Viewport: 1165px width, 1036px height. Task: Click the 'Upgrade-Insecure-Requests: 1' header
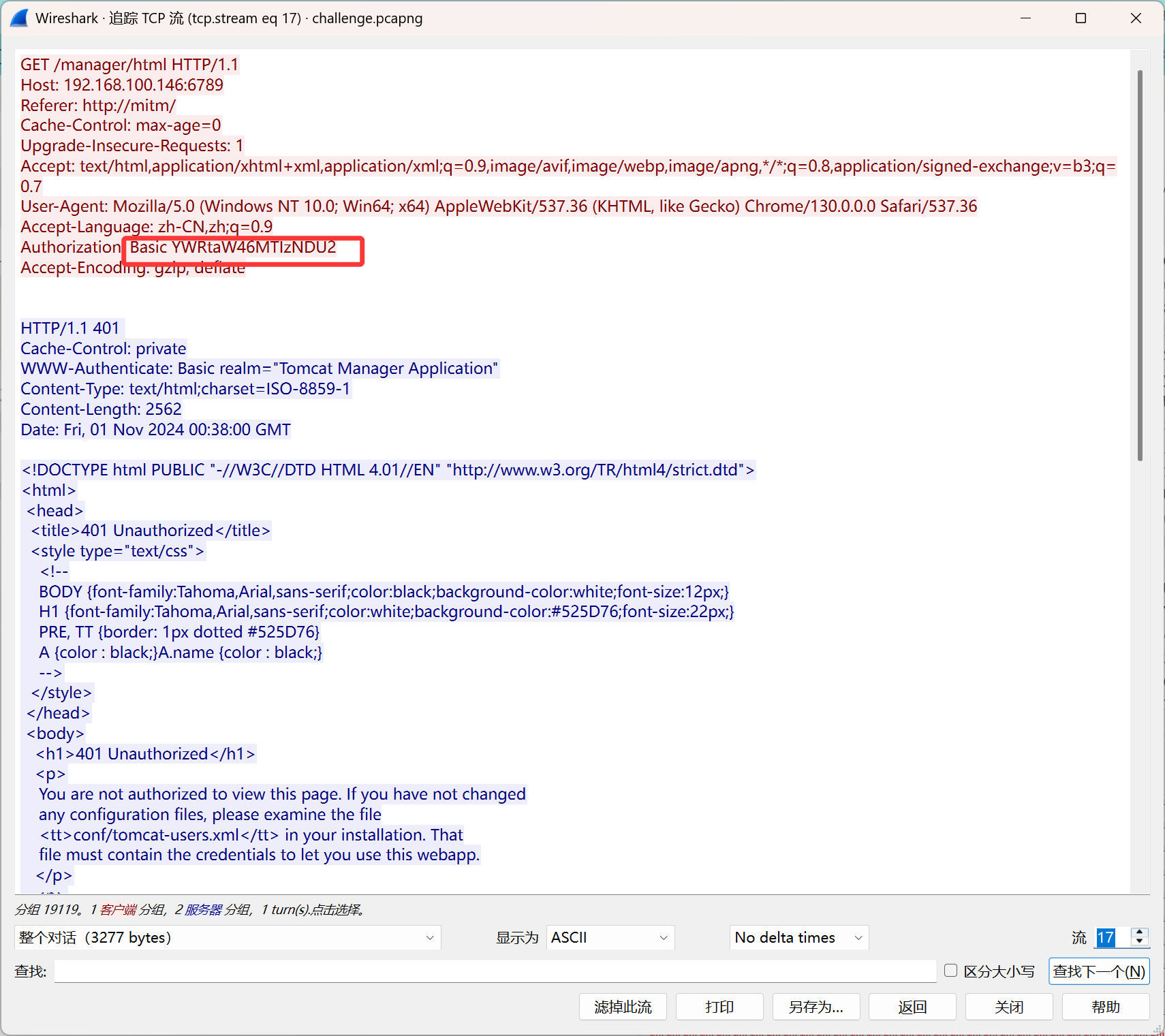[132, 146]
